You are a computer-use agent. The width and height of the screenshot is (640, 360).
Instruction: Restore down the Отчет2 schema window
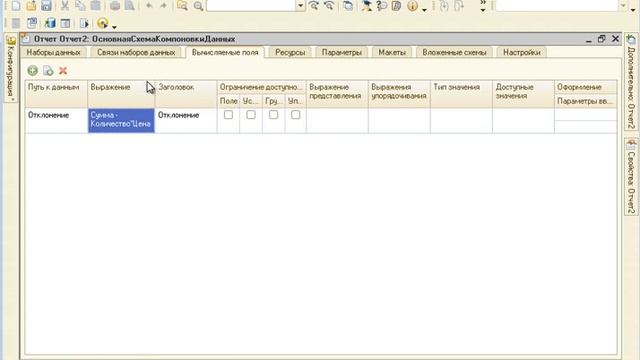pos(601,39)
